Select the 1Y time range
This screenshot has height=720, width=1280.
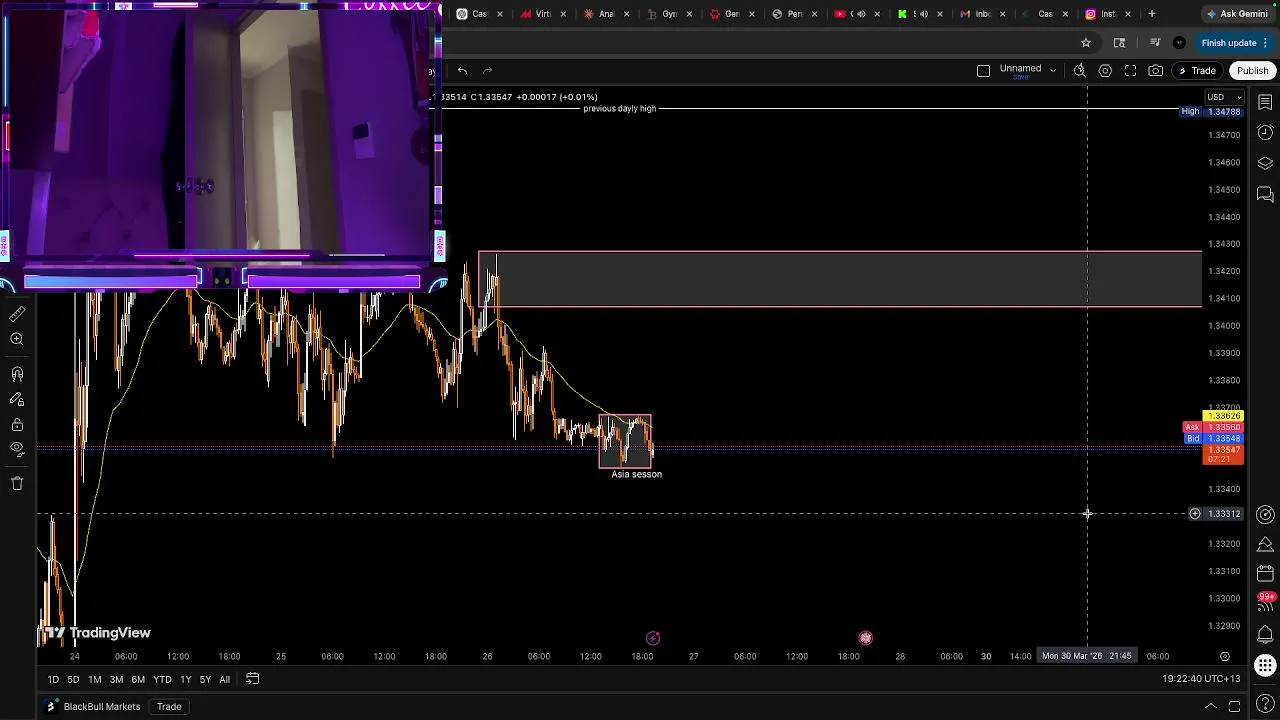(x=185, y=679)
